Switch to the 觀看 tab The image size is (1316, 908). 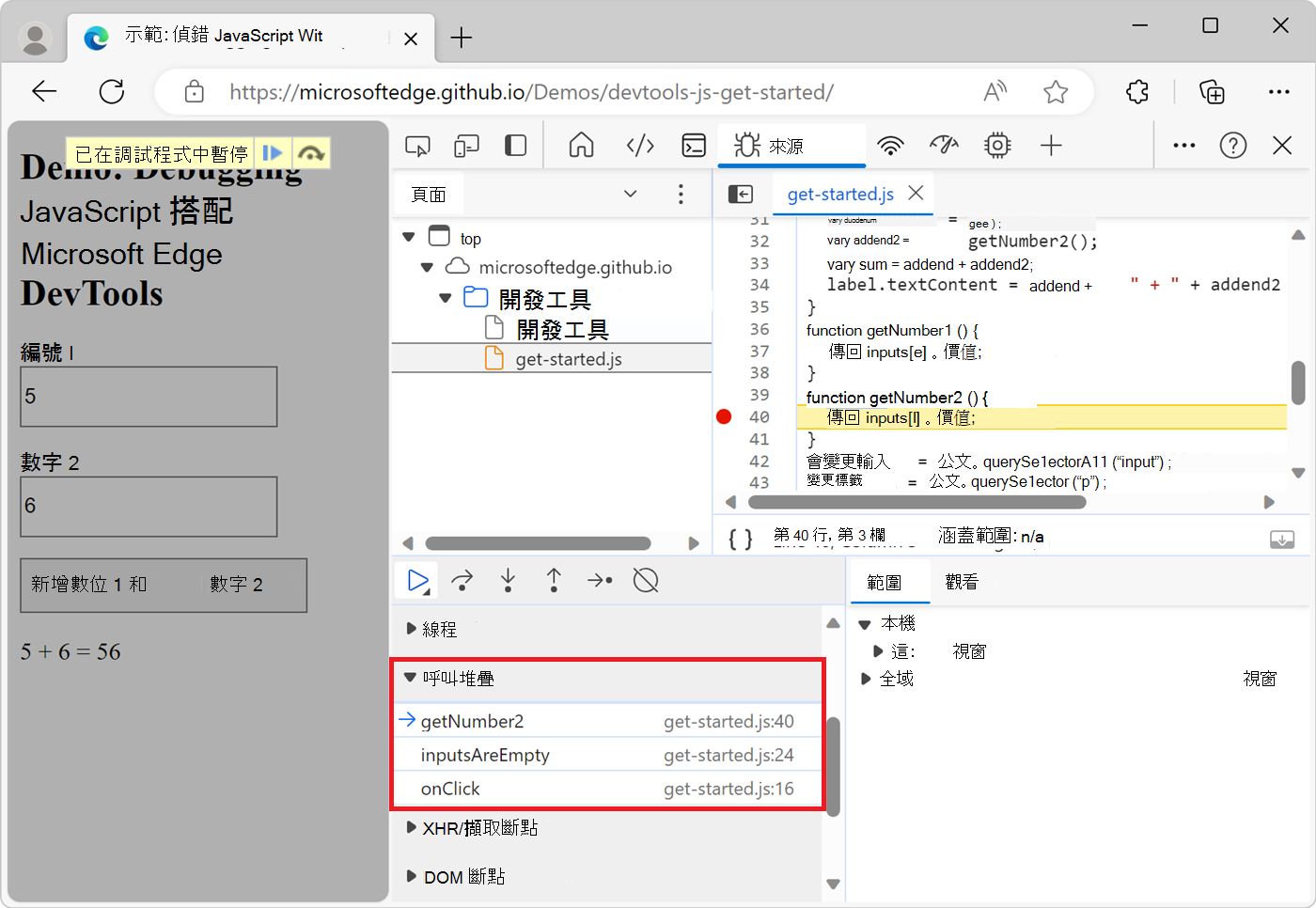(x=962, y=583)
